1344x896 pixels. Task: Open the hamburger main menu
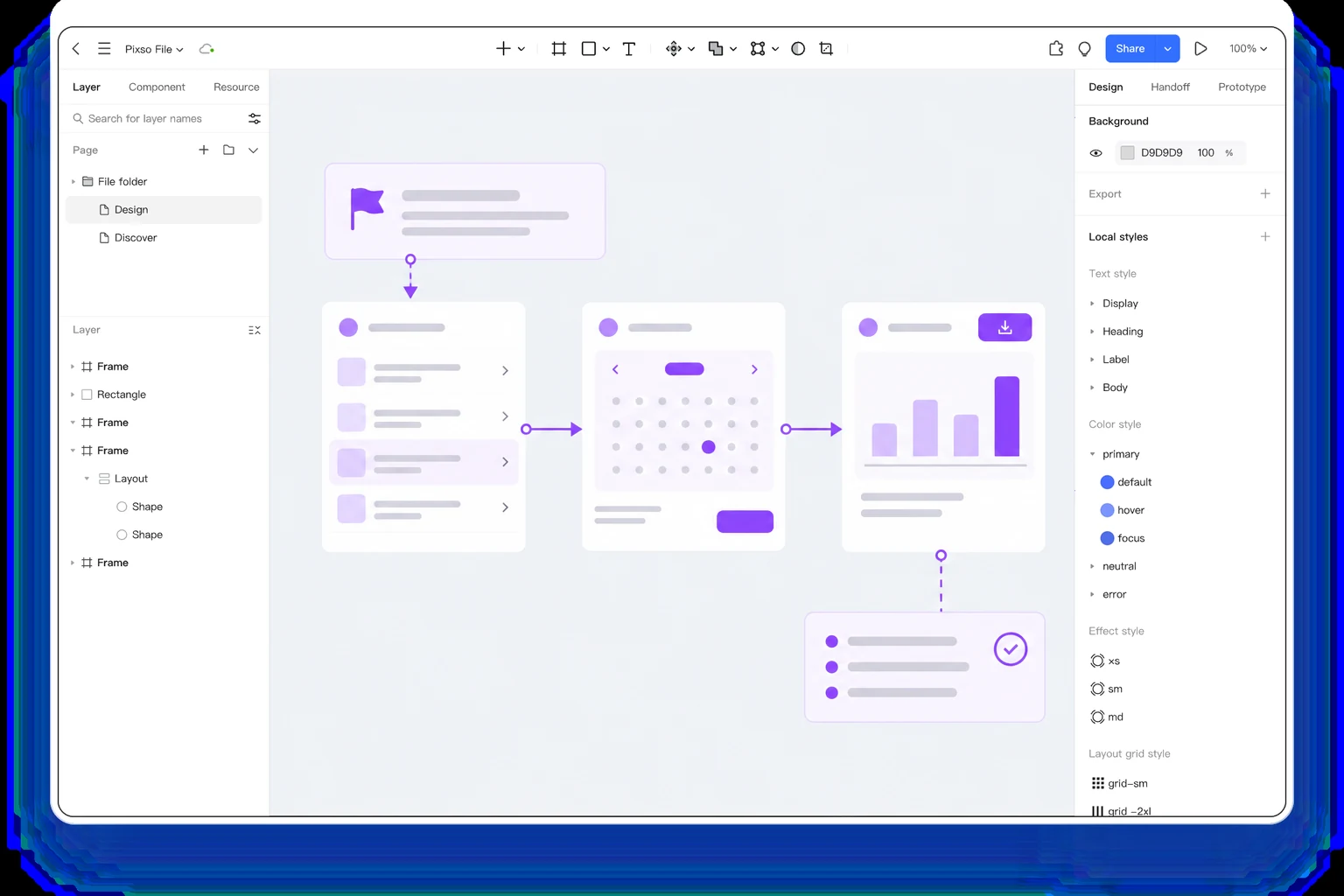(104, 49)
